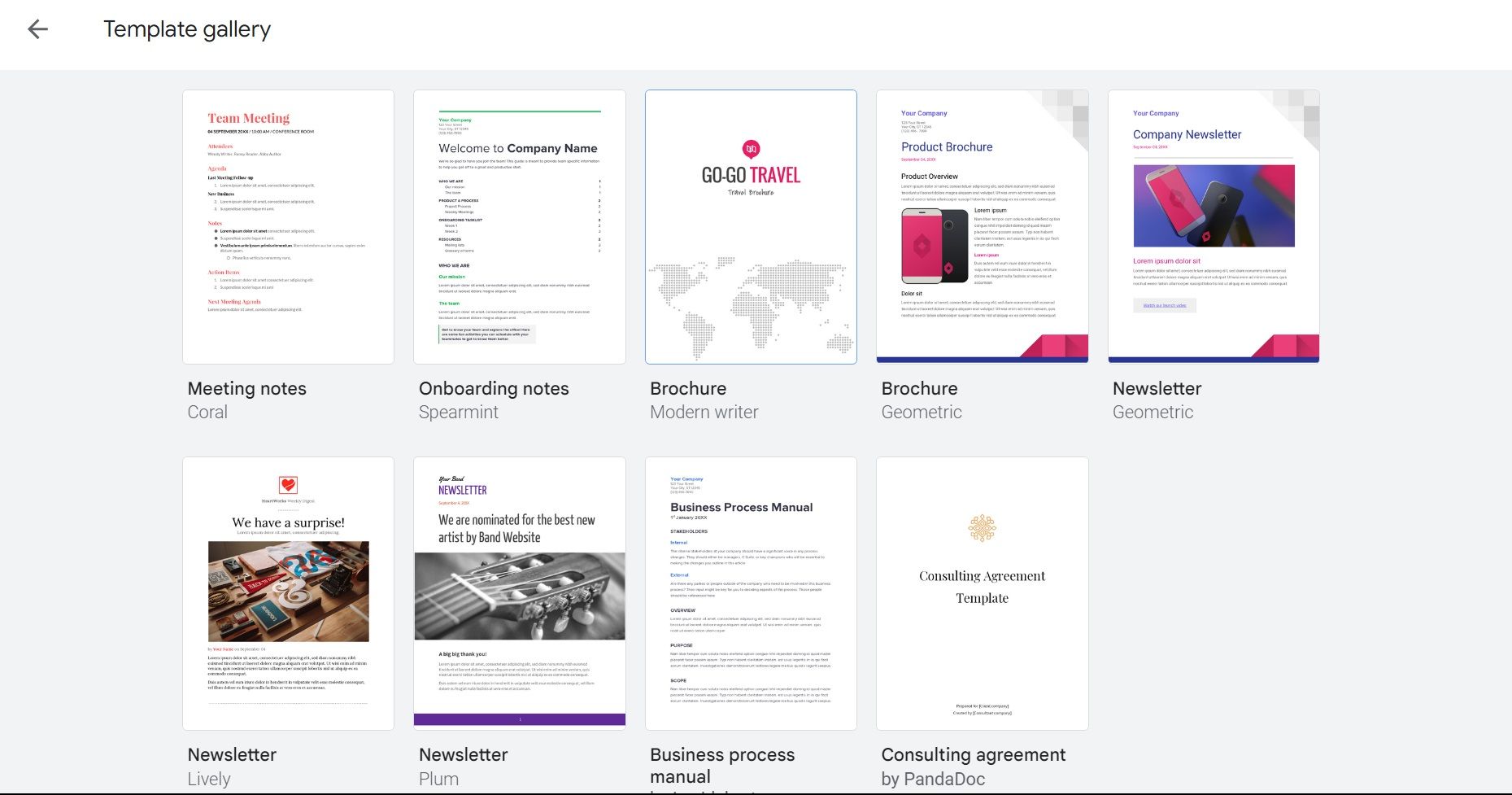Click the "Onboarding notes" title text
Screen dimensions: 1512x795
[494, 389]
